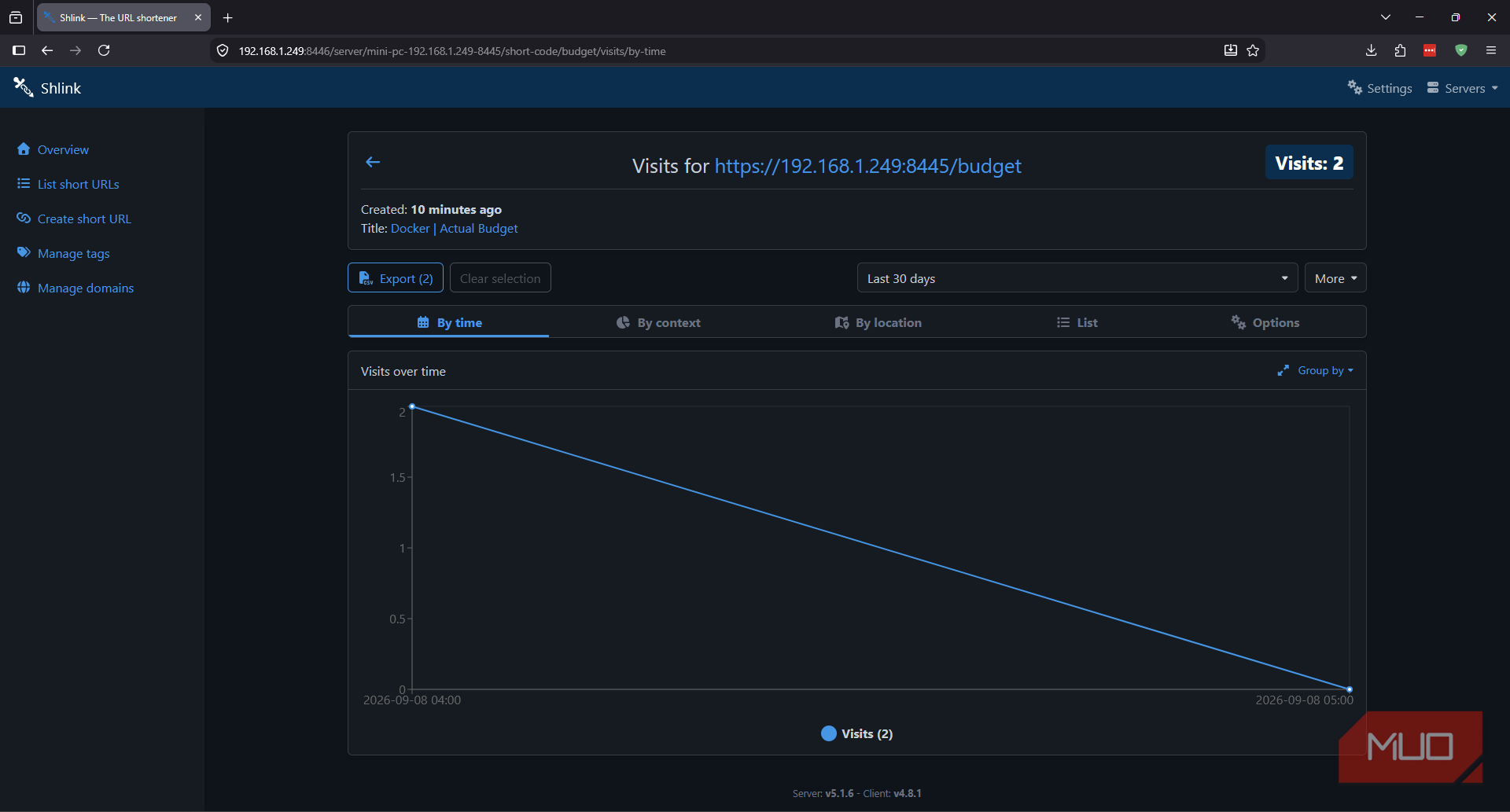The image size is (1510, 812).
Task: Close the Shlink browser tab
Action: 198,17
